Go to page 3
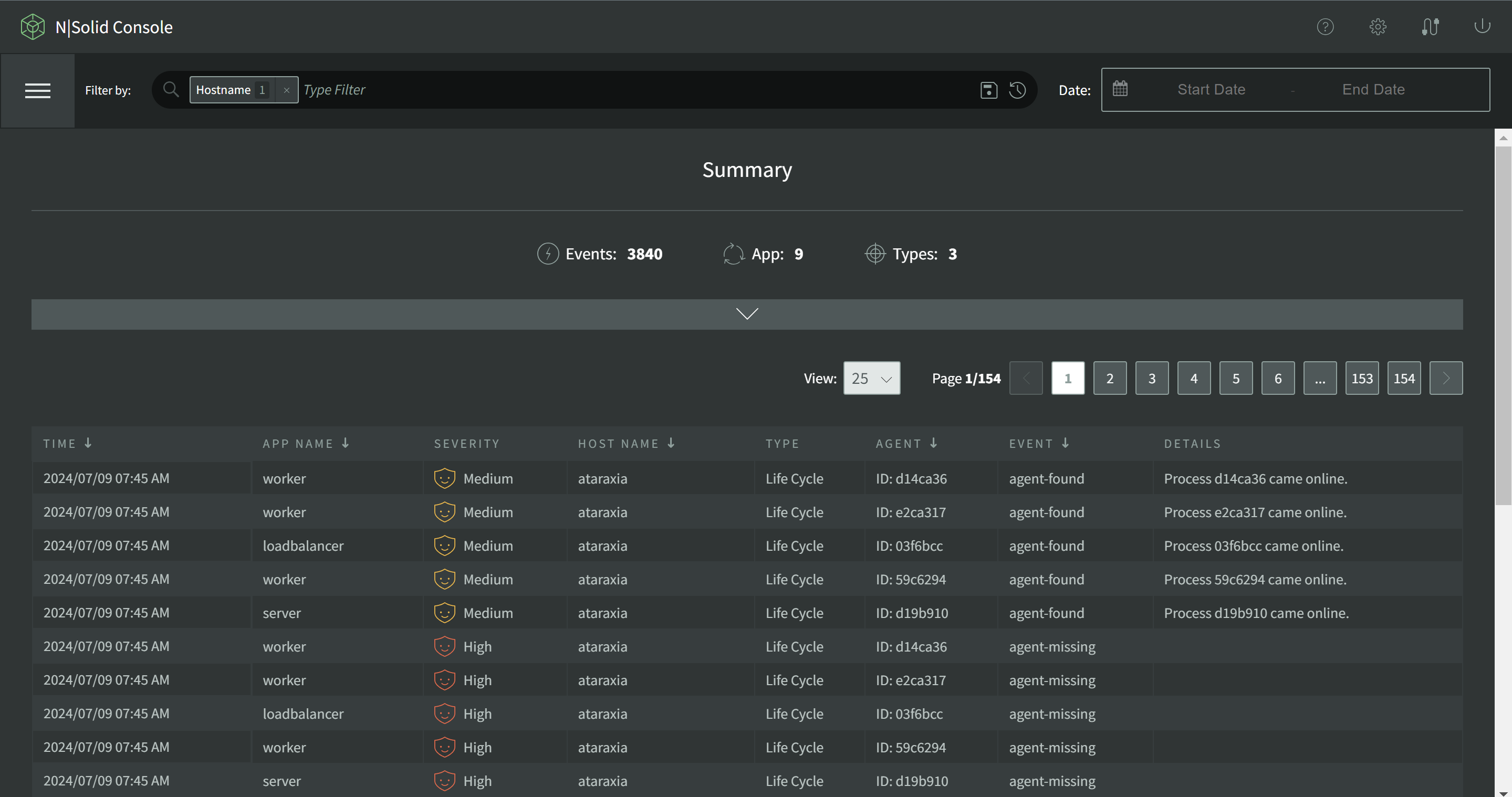Image resolution: width=1512 pixels, height=797 pixels. (1152, 378)
